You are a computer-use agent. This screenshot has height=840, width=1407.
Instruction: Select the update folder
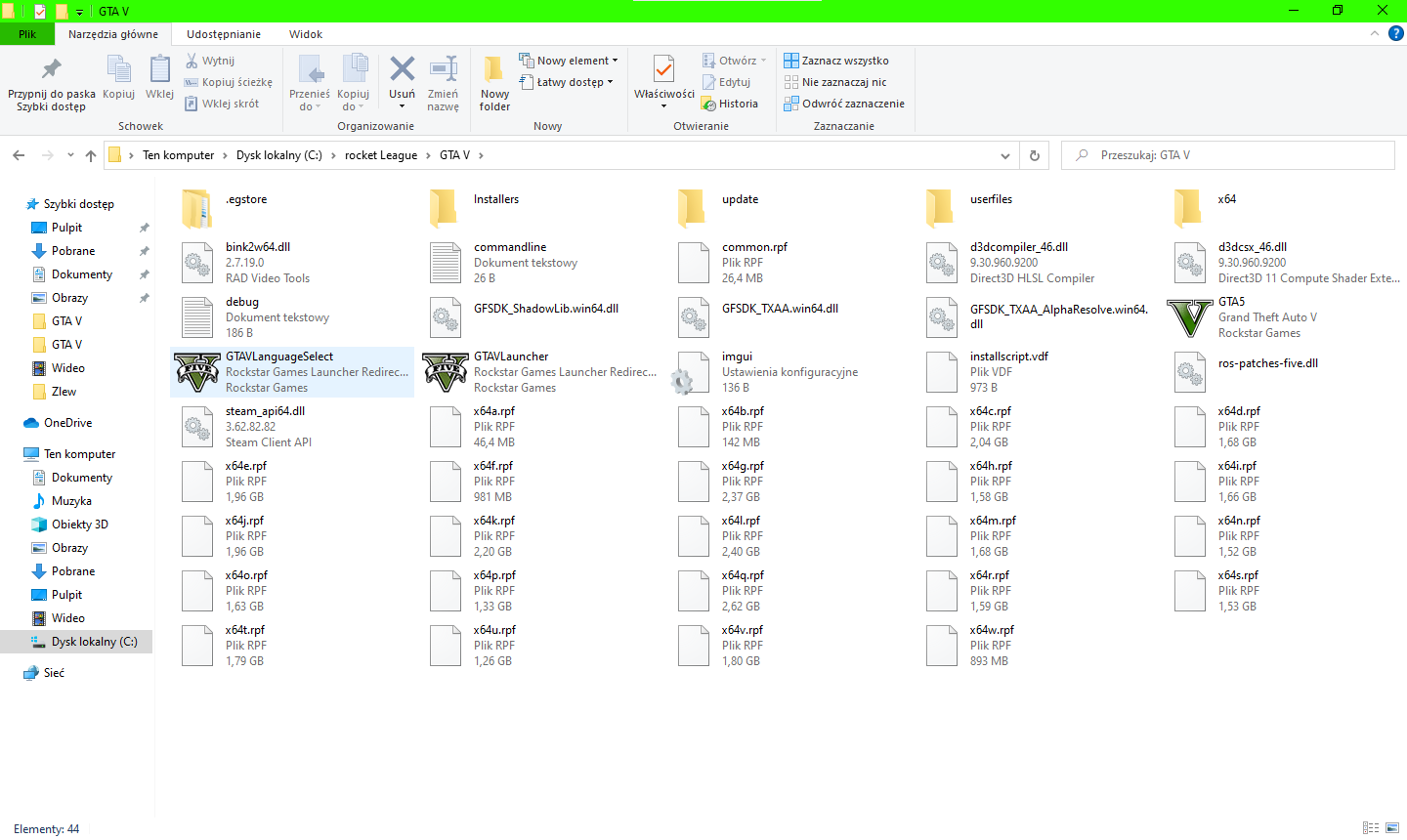788,208
